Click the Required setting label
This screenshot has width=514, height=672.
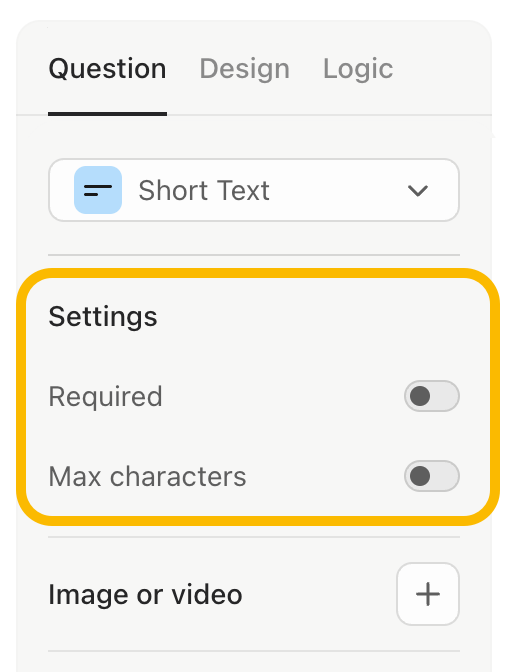[x=105, y=396]
